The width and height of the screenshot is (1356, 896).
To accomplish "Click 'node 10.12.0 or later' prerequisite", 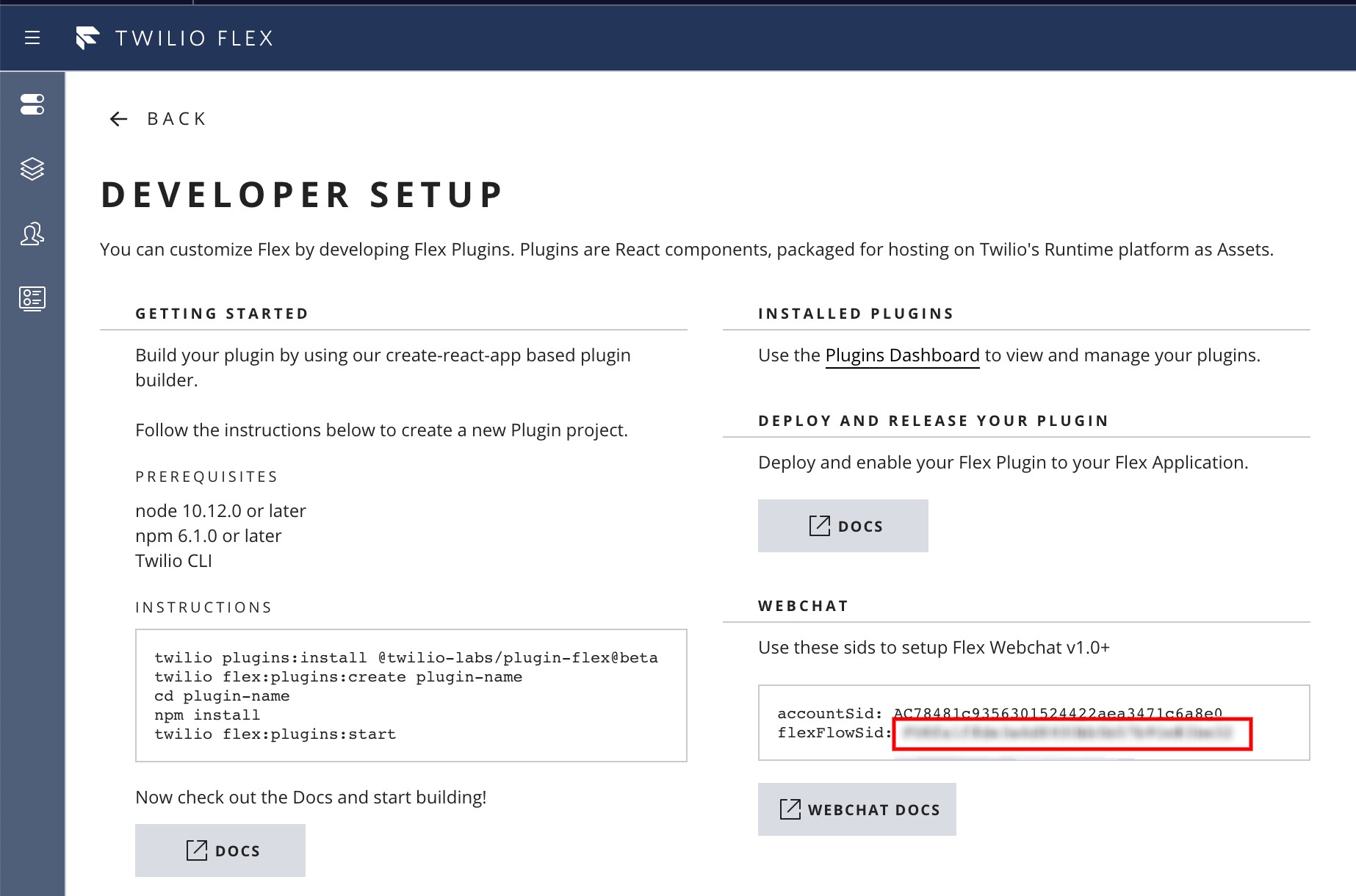I will [220, 511].
